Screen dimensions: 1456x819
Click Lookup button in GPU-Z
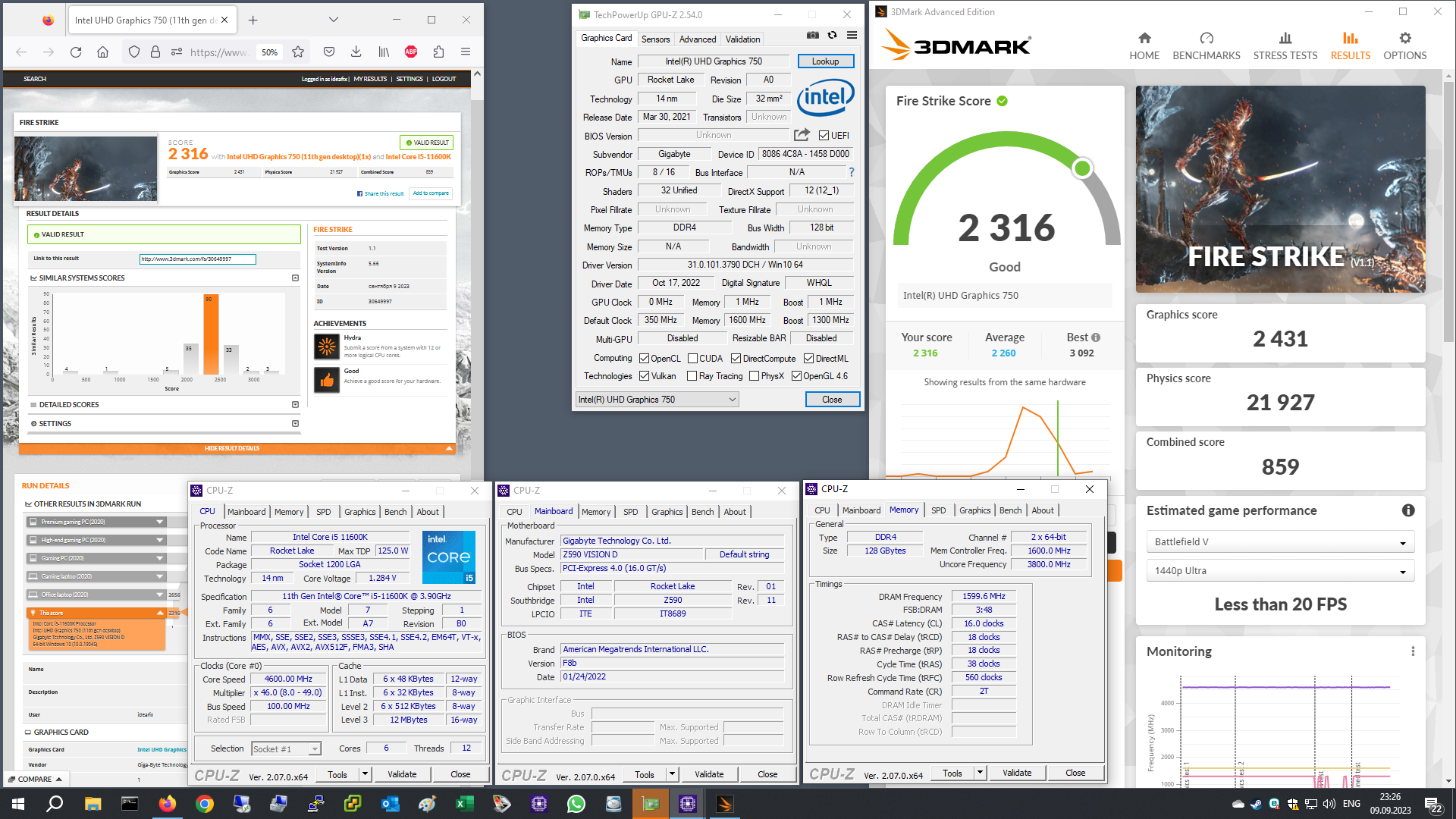tap(825, 61)
